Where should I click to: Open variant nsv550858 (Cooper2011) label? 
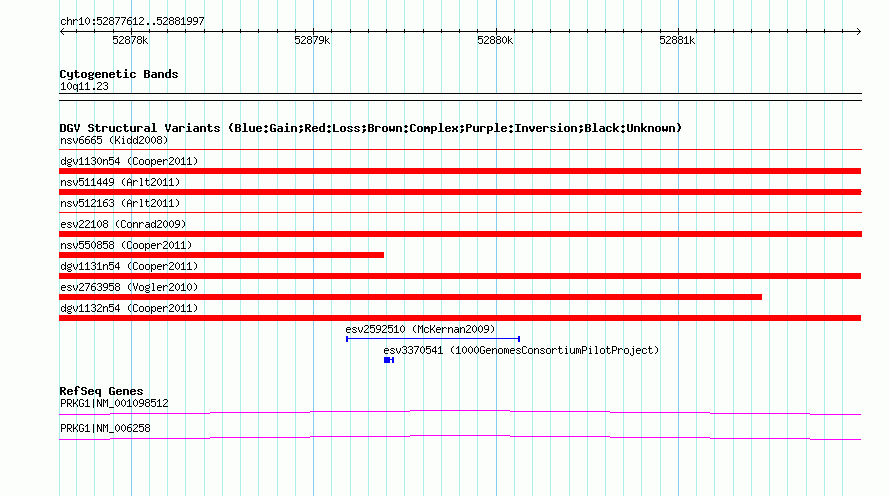(126, 245)
